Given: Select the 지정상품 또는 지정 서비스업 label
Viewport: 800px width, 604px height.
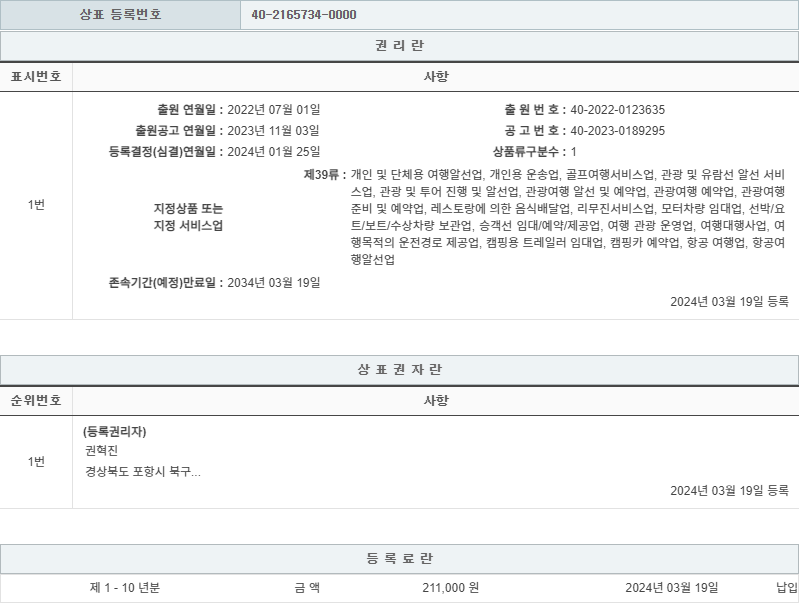Looking at the screenshot, I should coord(188,217).
